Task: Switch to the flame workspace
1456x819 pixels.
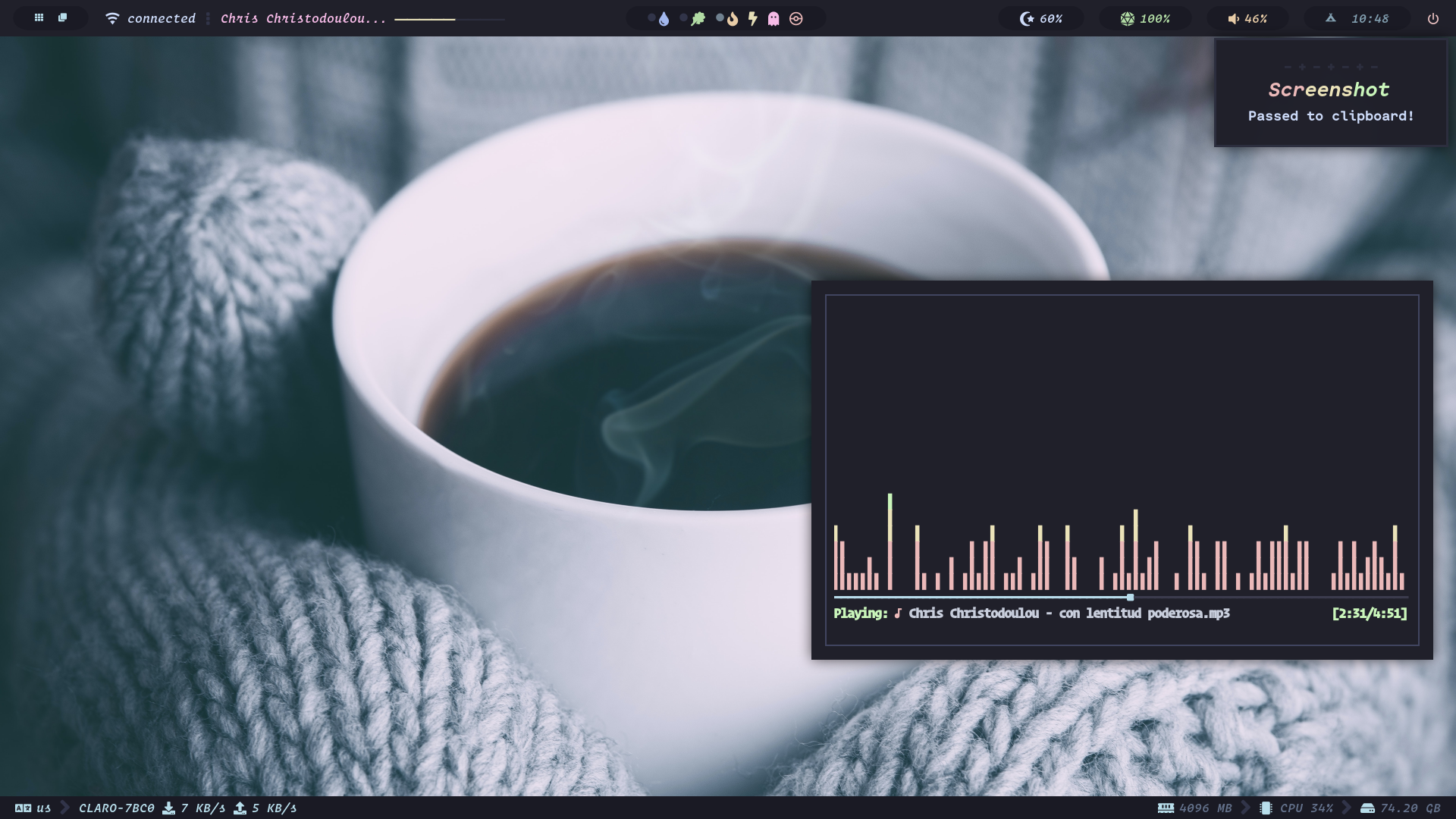Action: click(x=732, y=19)
